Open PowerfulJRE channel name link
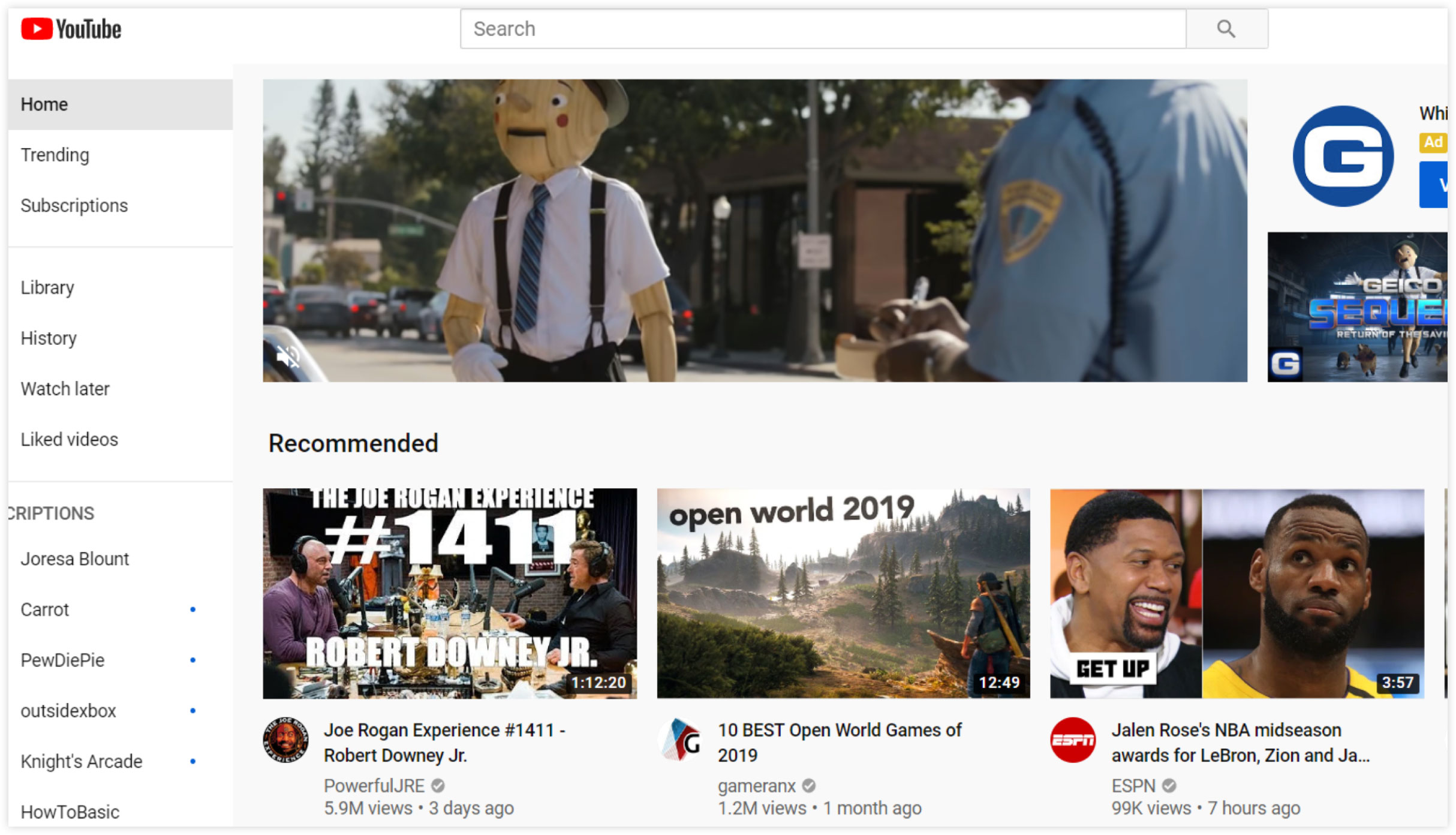Image resolution: width=1456 pixels, height=835 pixels. point(374,785)
